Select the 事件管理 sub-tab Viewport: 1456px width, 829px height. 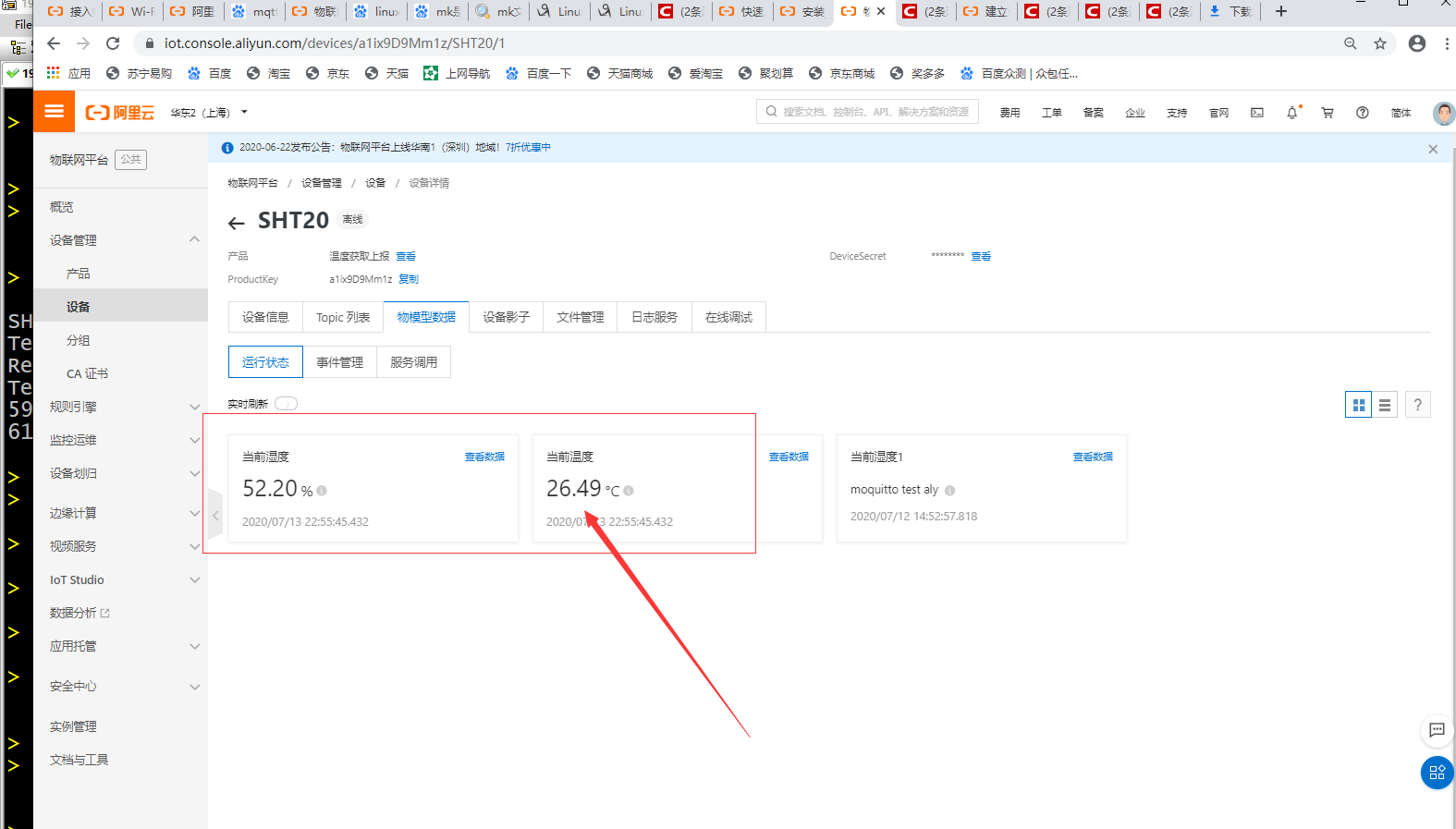coord(339,362)
